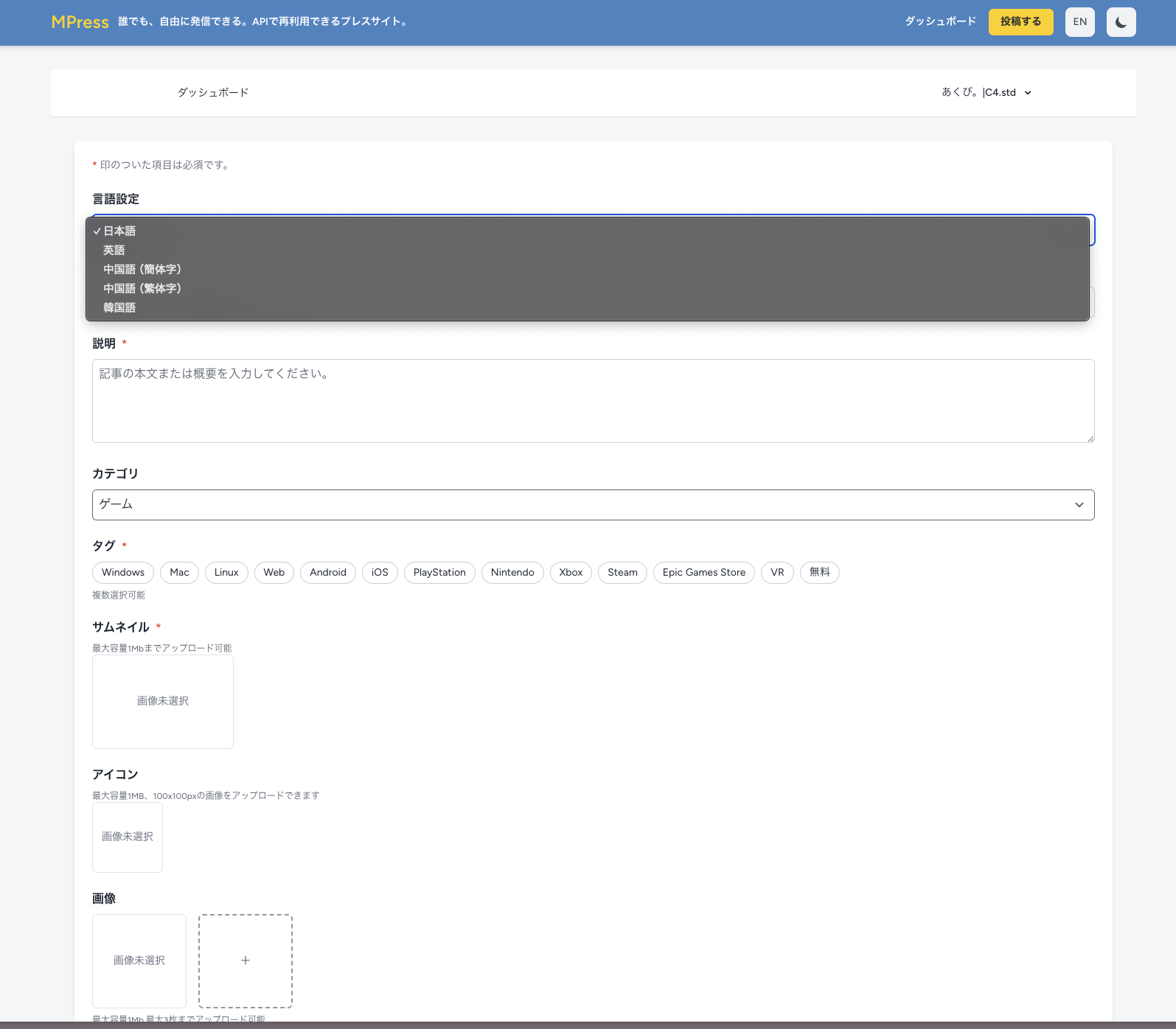Select 中国語（簡体字） option
1176x1029 pixels.
(142, 270)
